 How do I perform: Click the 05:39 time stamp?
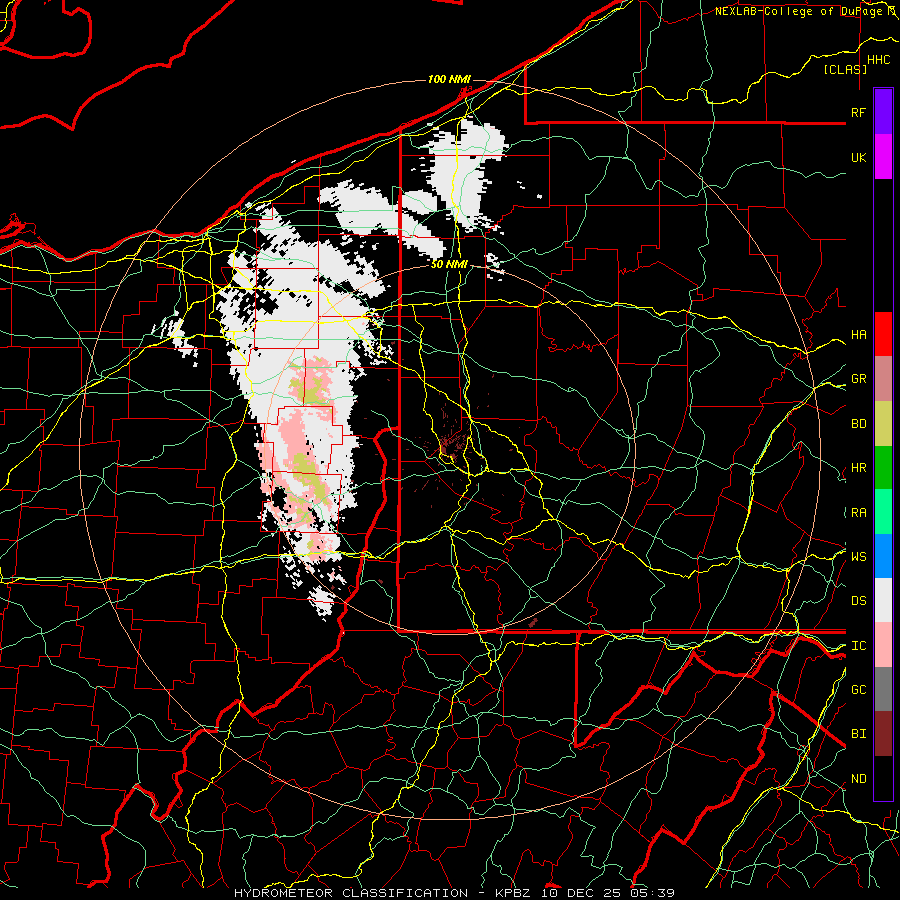[652, 893]
